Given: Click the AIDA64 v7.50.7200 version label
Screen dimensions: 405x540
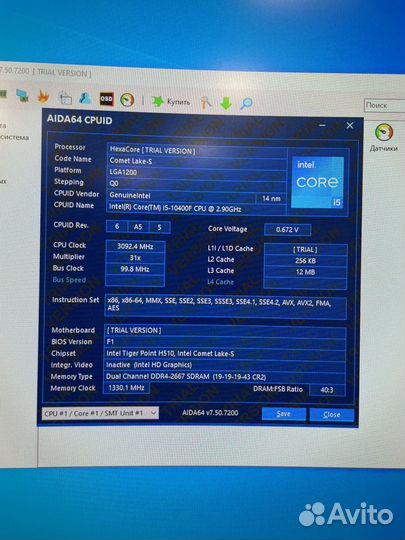Looking at the screenshot, I should (210, 413).
